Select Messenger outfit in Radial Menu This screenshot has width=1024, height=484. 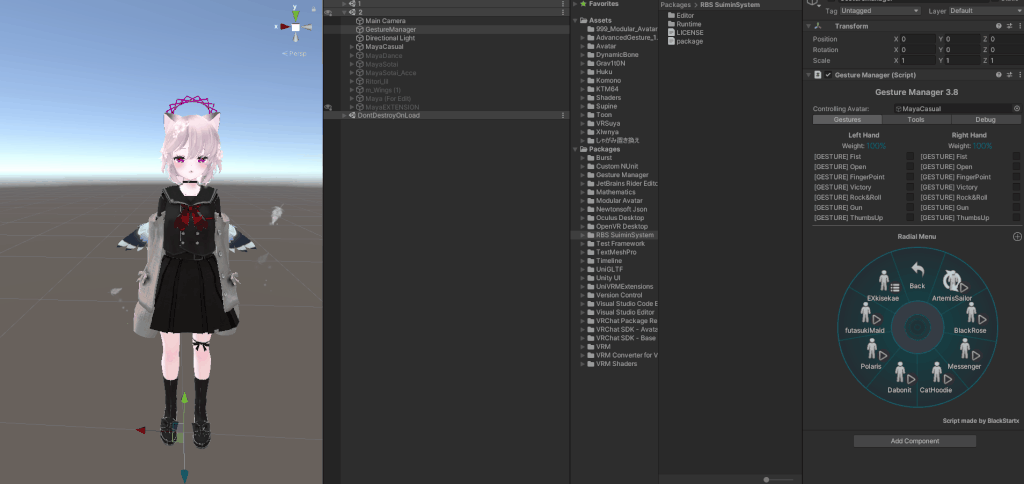964,355
